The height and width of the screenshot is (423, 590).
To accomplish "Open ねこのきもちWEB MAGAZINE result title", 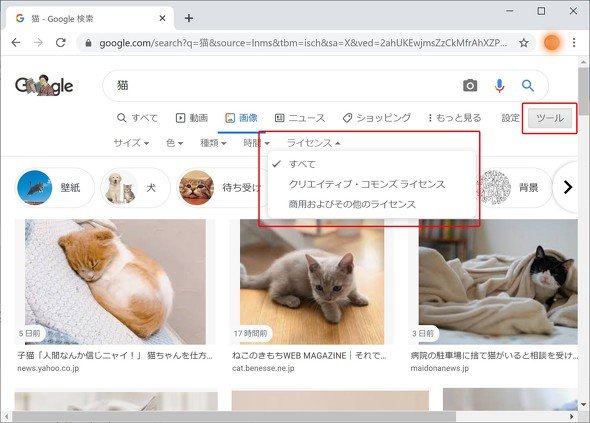I will (x=309, y=355).
